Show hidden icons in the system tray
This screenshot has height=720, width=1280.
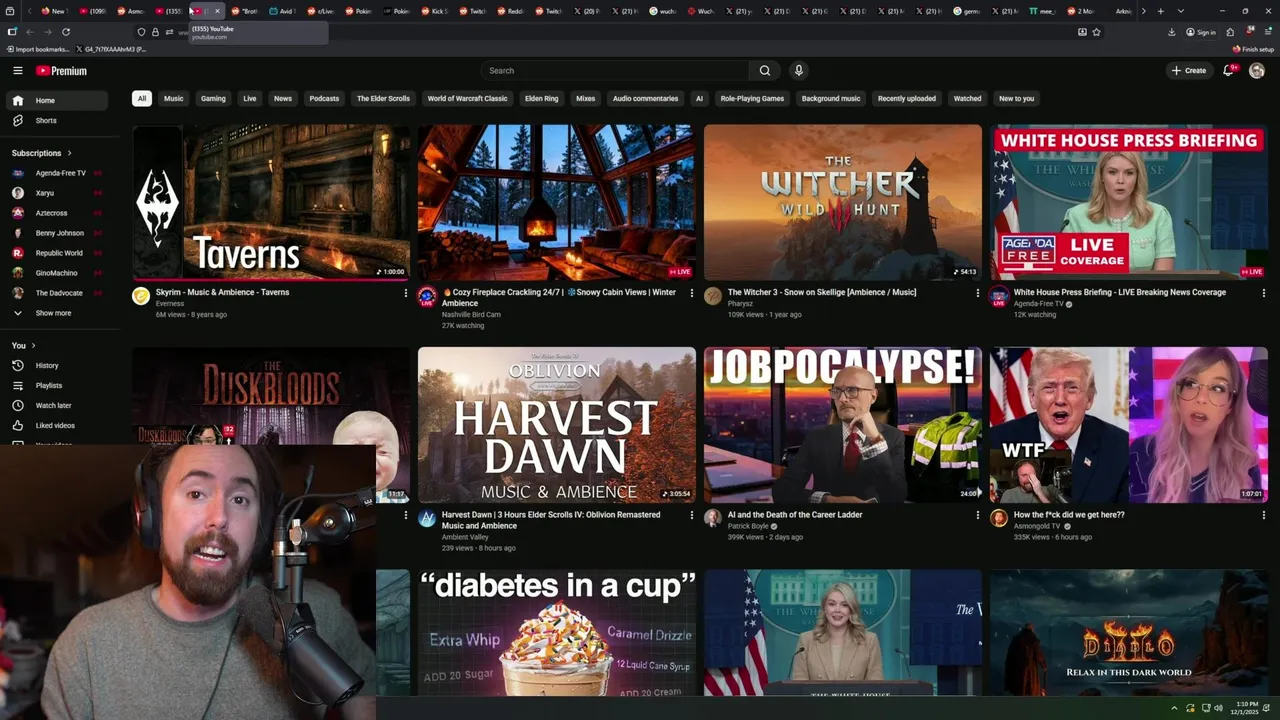click(1175, 708)
